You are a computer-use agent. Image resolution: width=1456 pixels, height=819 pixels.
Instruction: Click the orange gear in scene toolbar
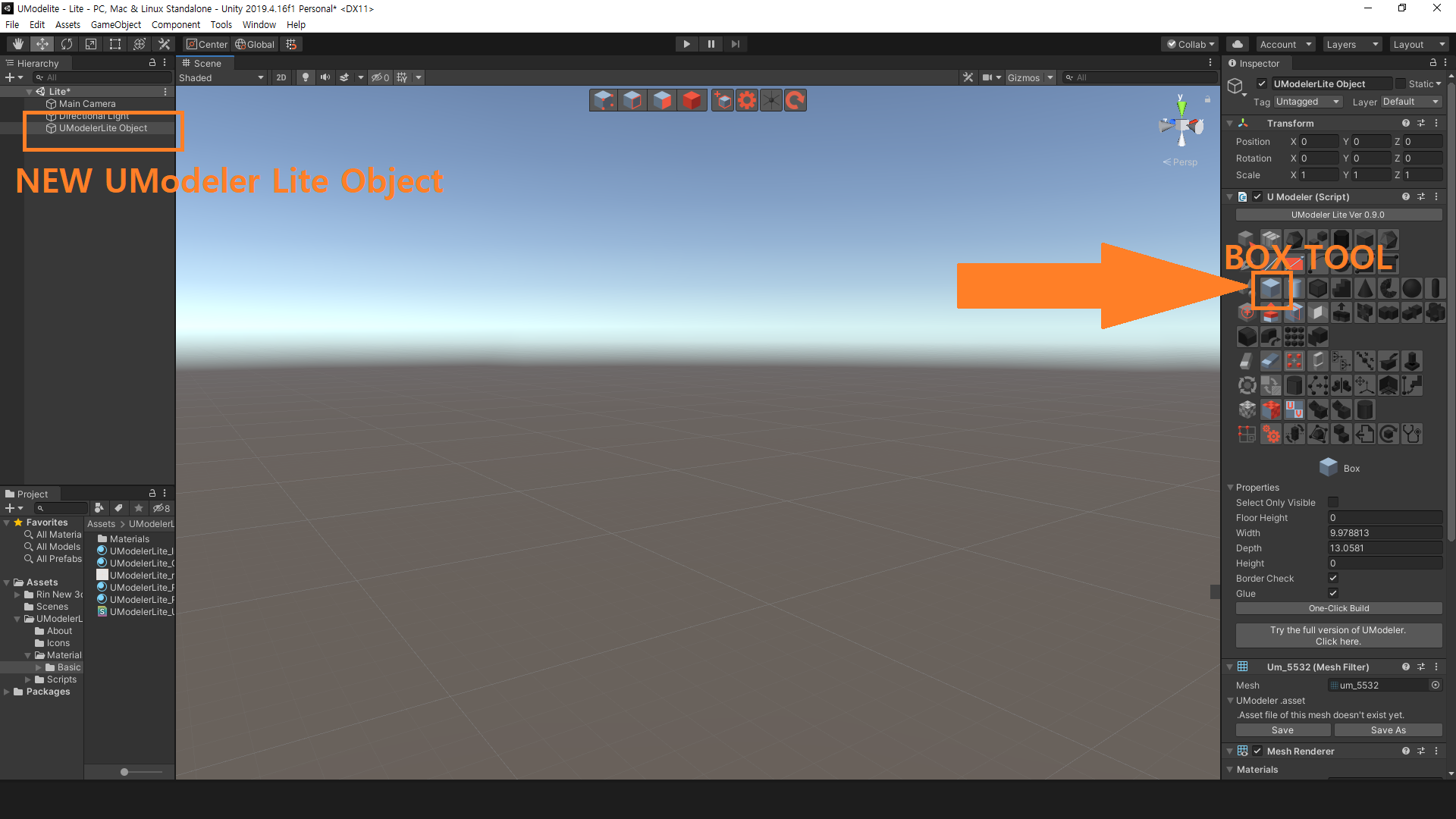(747, 100)
